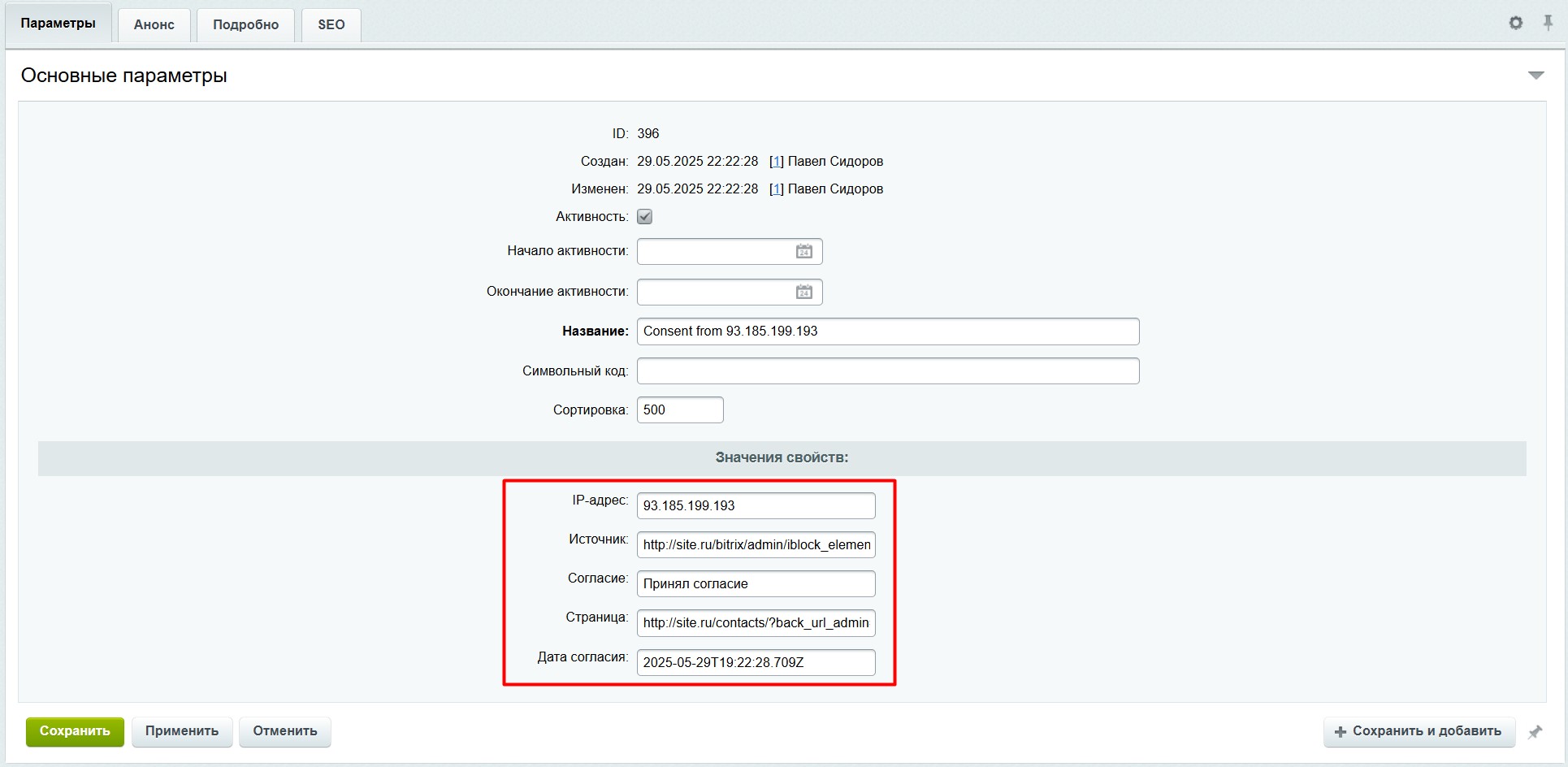The image size is (1568, 767).
Task: Click the Применить button
Action: click(x=182, y=731)
